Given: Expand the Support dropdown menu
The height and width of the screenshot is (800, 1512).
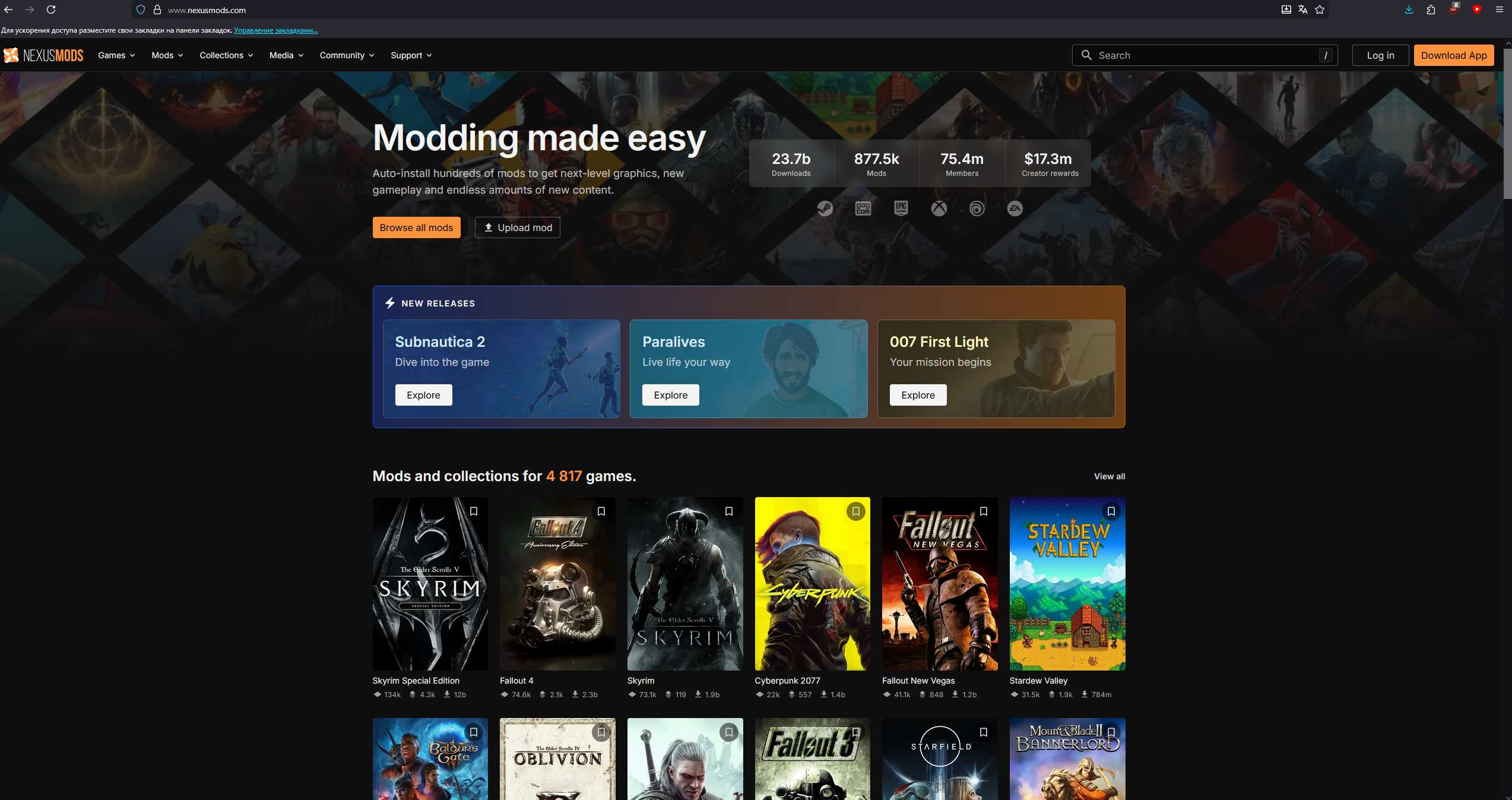Looking at the screenshot, I should (411, 55).
